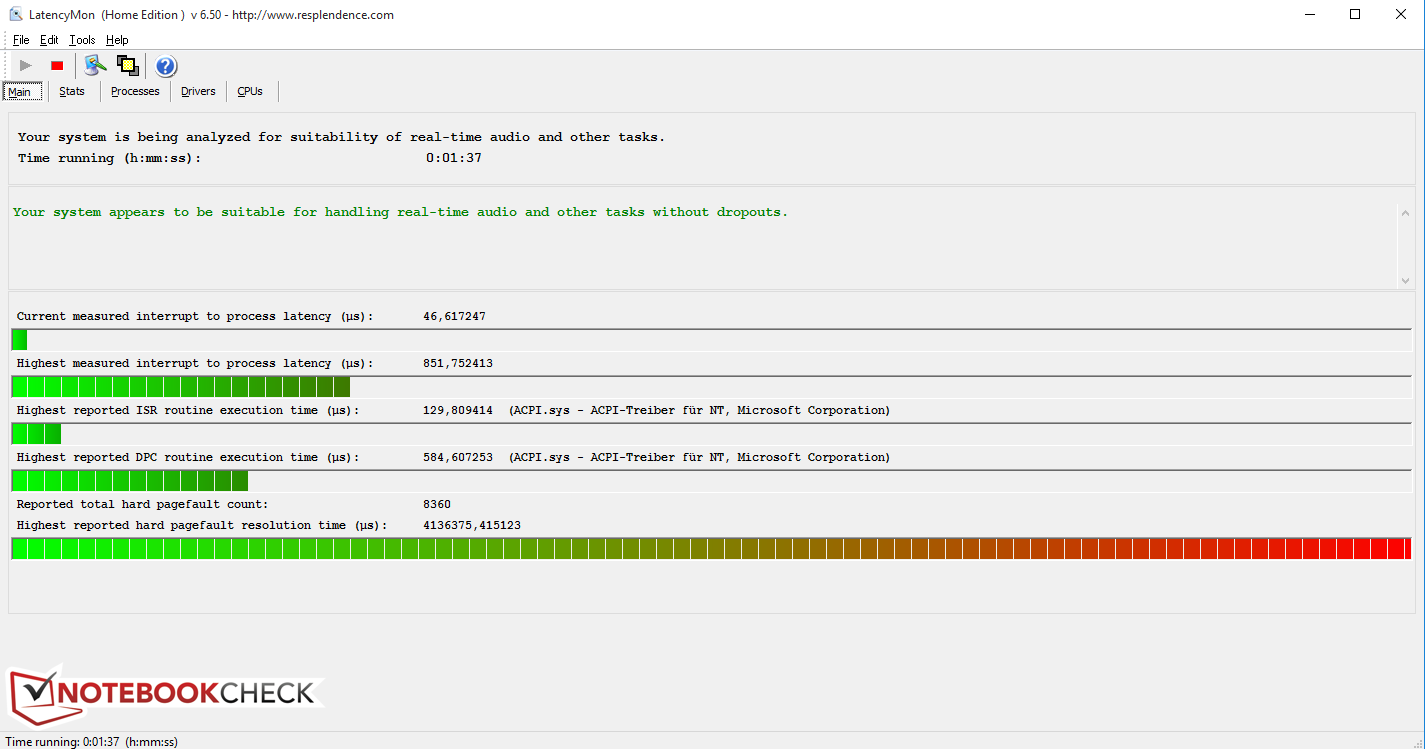Open the process analysis magnifier icon
This screenshot has width=1425, height=749.
pos(95,66)
